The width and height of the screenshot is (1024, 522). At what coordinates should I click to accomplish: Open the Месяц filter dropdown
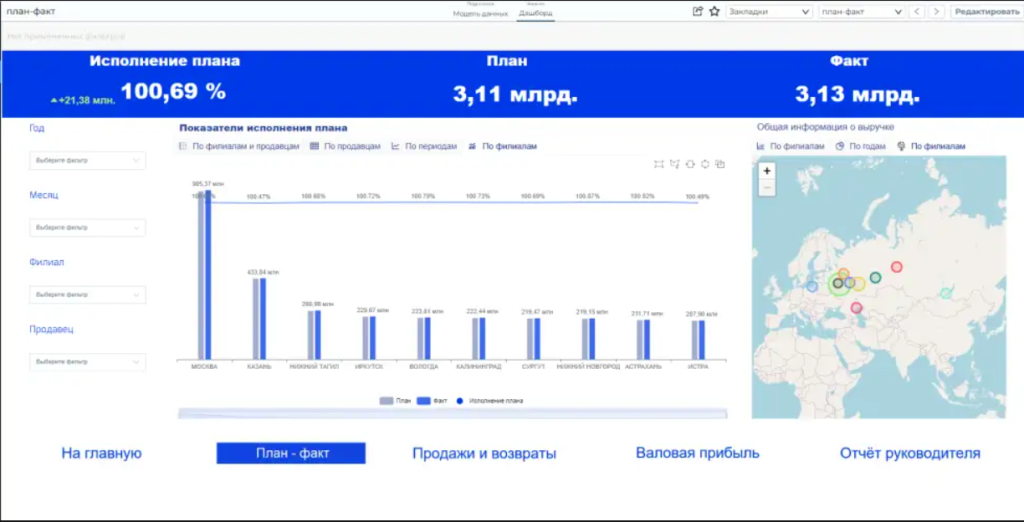[x=88, y=227]
